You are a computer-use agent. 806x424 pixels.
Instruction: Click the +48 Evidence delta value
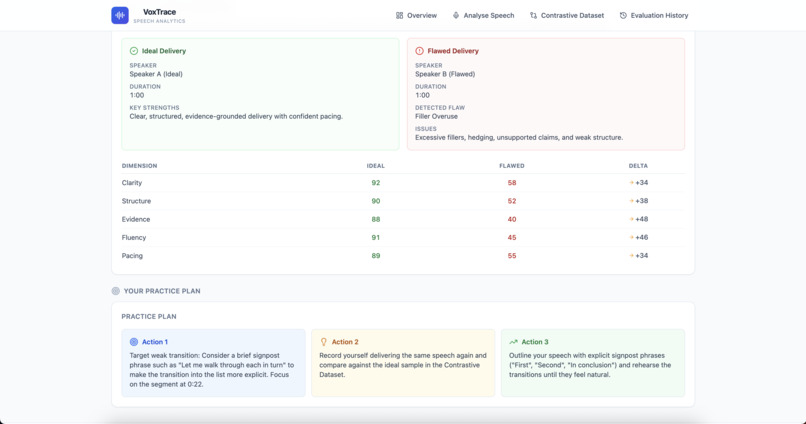coord(642,219)
